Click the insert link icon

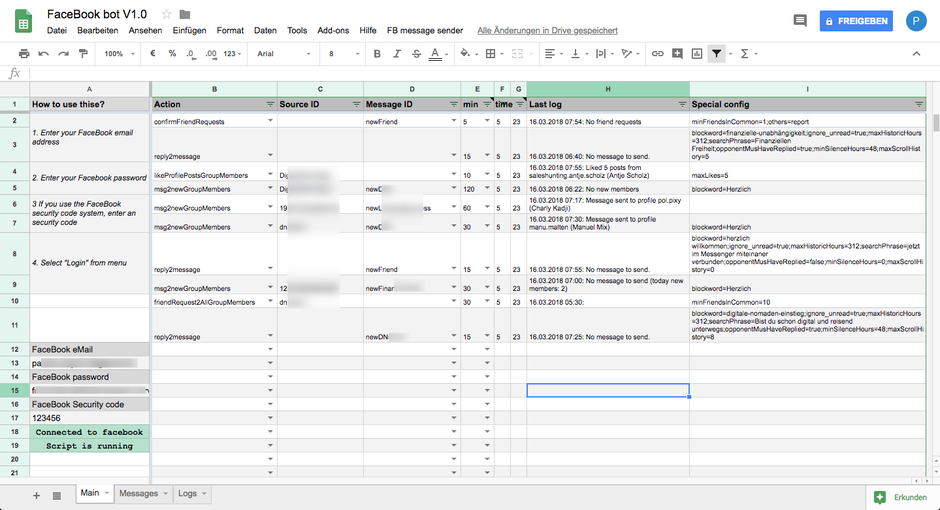(657, 53)
